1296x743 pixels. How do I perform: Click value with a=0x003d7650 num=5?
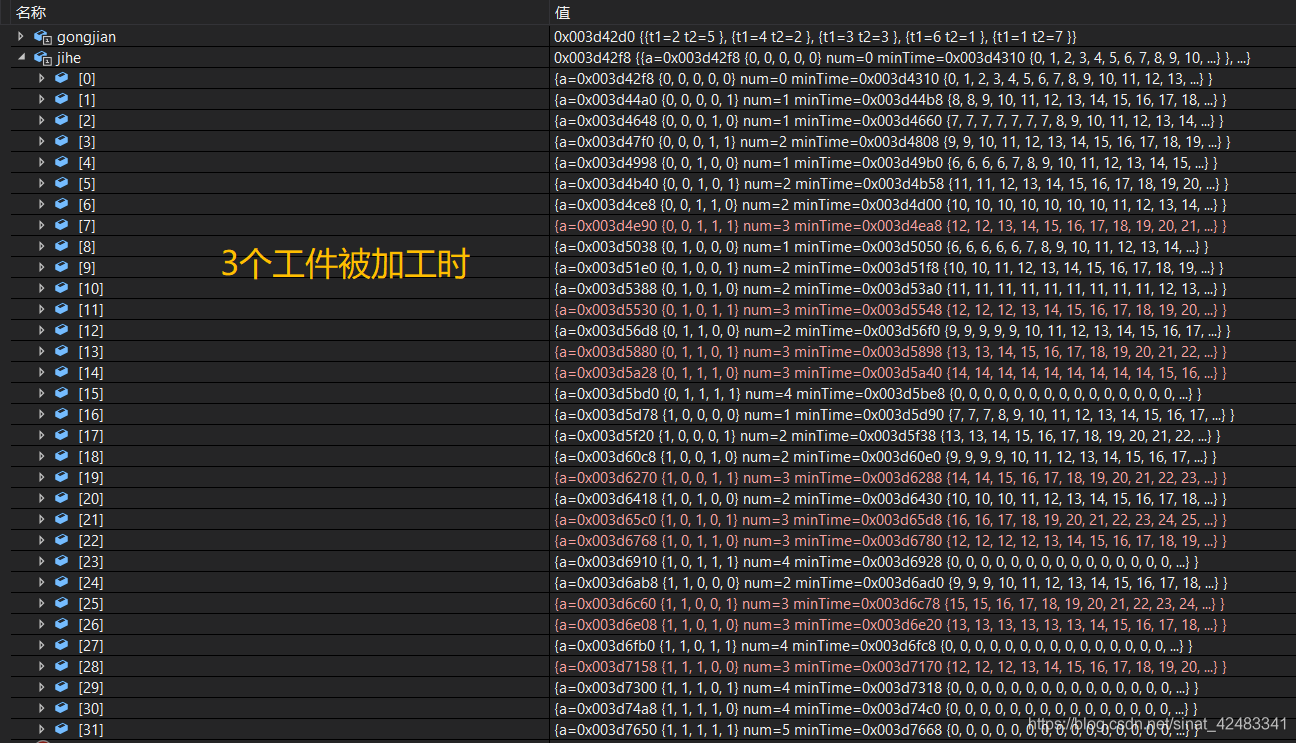pyautogui.click(x=876, y=729)
